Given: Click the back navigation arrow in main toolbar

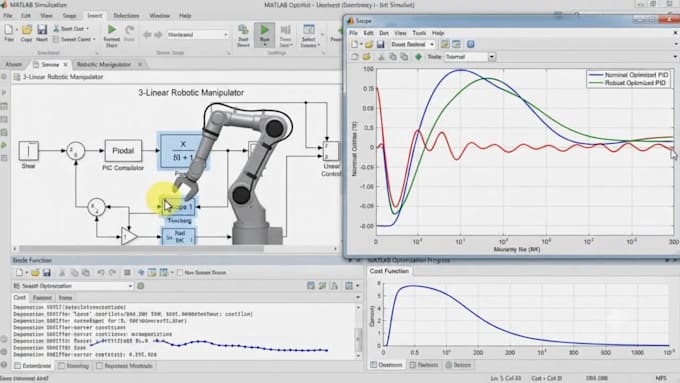Looking at the screenshot, I should (x=147, y=35).
